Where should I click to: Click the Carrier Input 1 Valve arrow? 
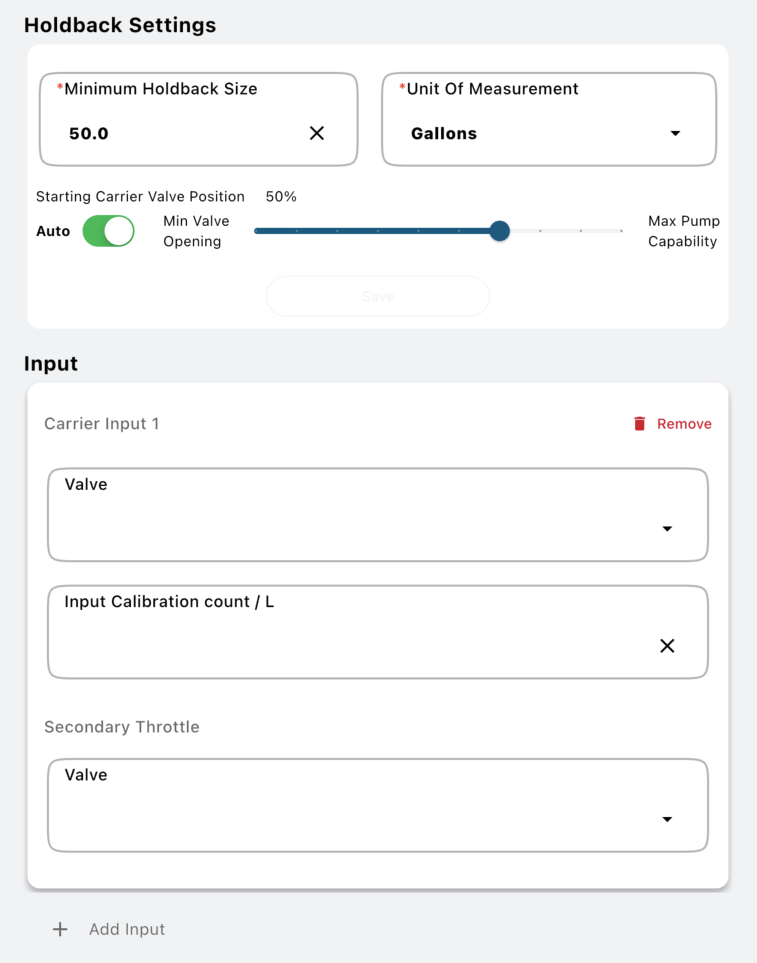coord(667,529)
